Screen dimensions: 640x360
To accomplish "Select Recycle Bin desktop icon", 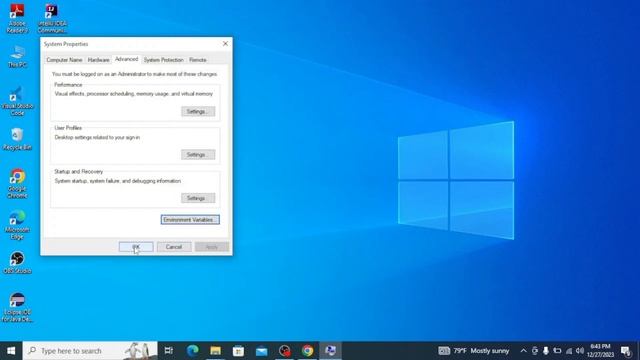I will click(x=17, y=139).
